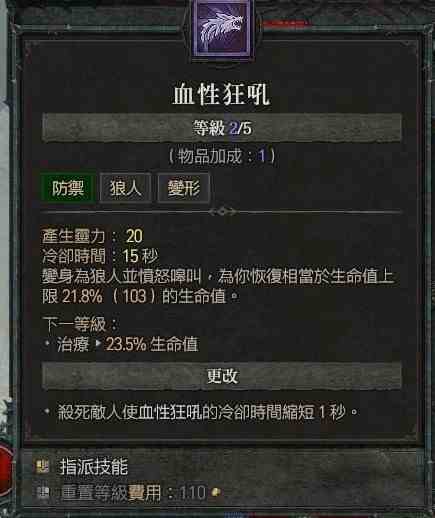Screen dimensions: 435x518
Task: Click the diamond ornament on the divider line
Action: coord(222,212)
